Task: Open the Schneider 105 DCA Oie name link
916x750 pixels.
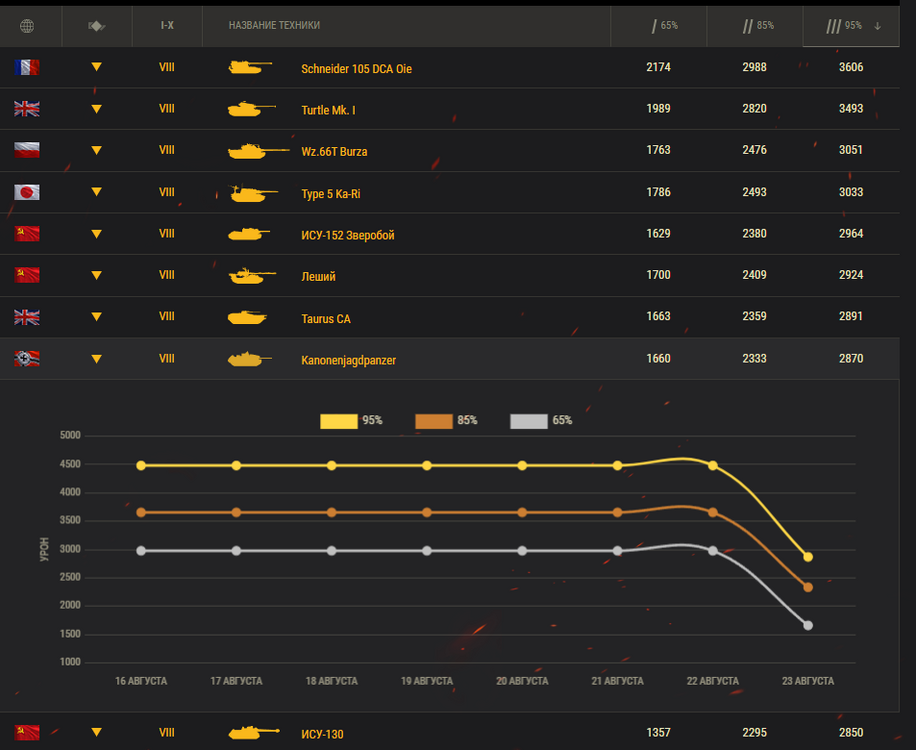Action: pyautogui.click(x=356, y=69)
